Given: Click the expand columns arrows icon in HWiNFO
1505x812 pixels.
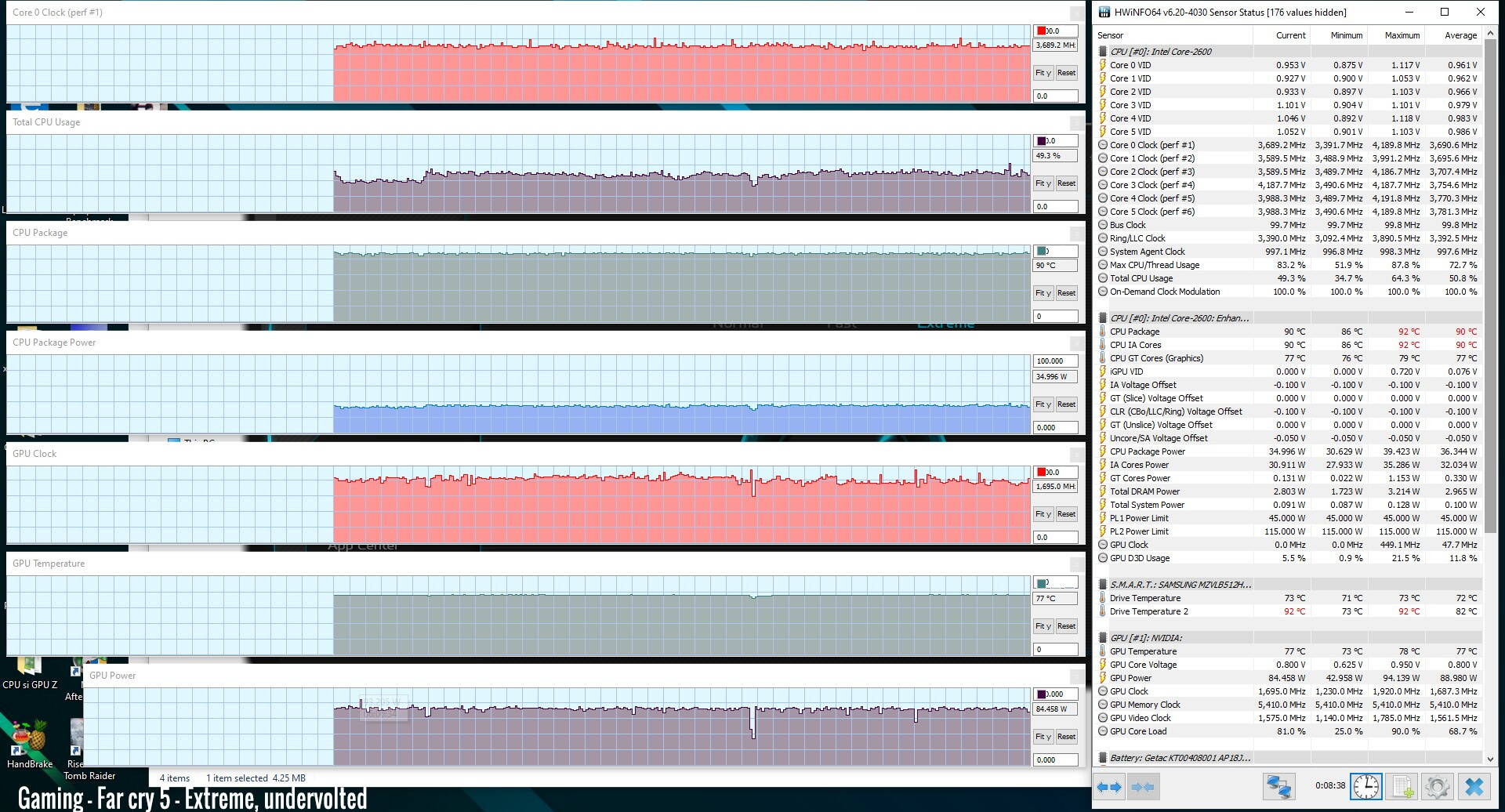Looking at the screenshot, I should (x=1108, y=786).
